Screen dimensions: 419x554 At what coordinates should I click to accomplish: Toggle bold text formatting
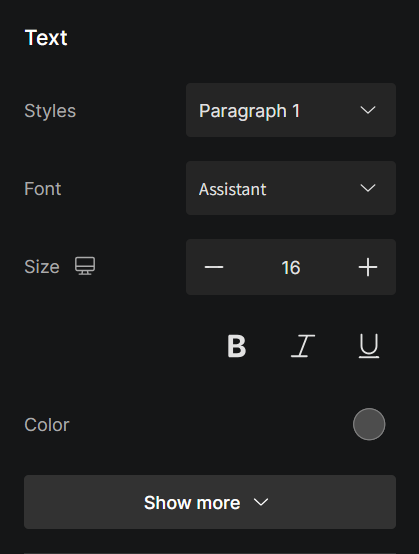(x=236, y=346)
